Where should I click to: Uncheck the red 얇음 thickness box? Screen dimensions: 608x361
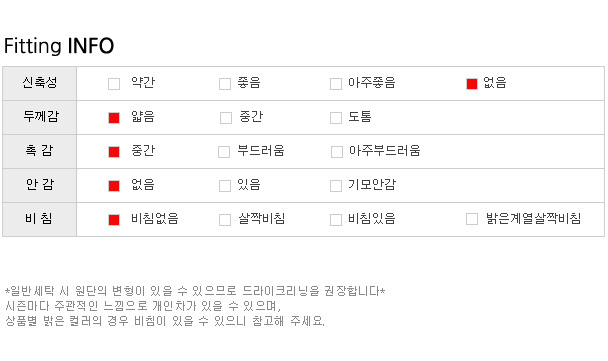(114, 118)
